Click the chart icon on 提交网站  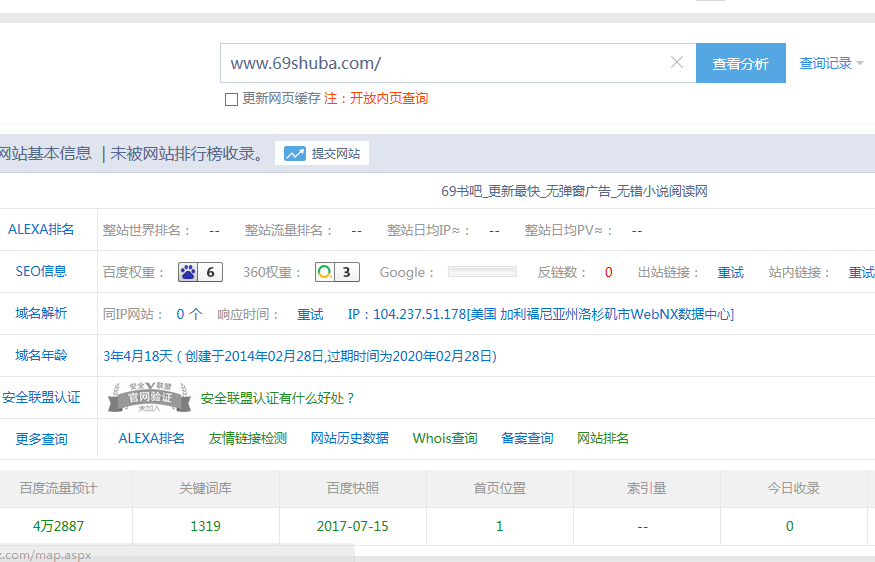pos(295,153)
